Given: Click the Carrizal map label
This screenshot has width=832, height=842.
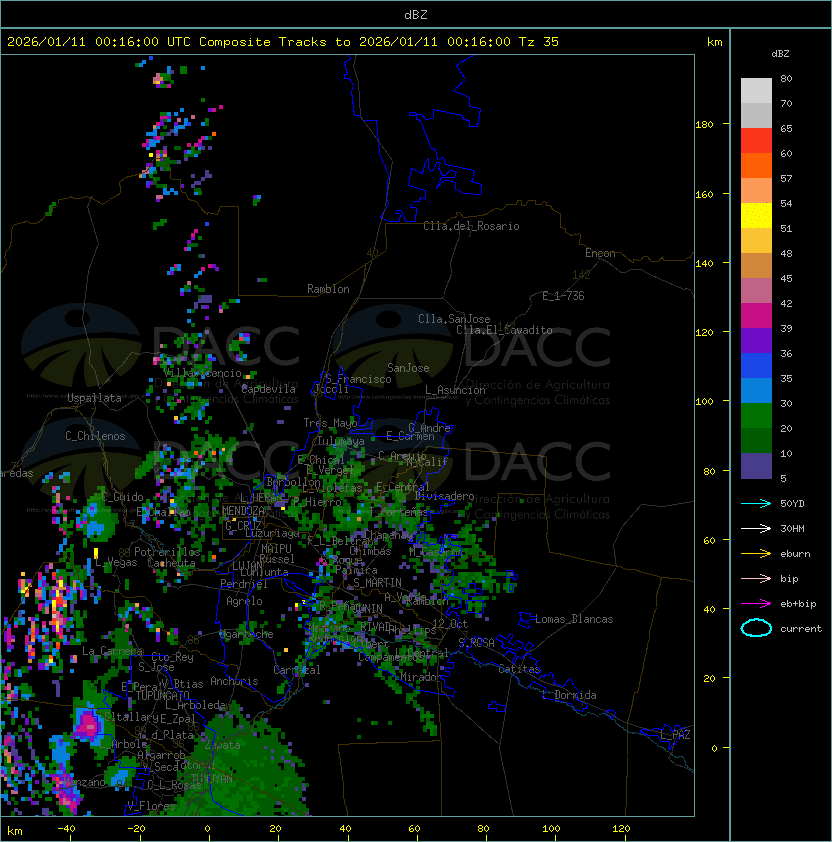Looking at the screenshot, I should (x=297, y=670).
